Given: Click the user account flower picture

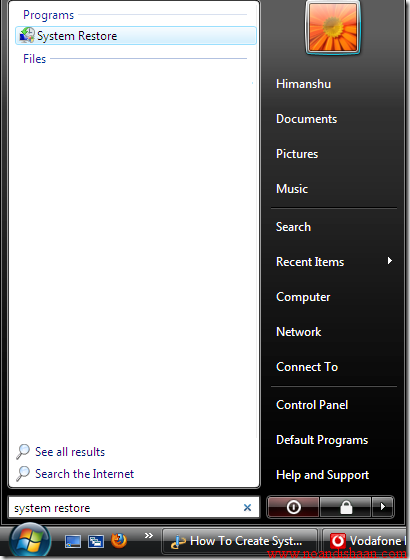Looking at the screenshot, I should tap(333, 28).
